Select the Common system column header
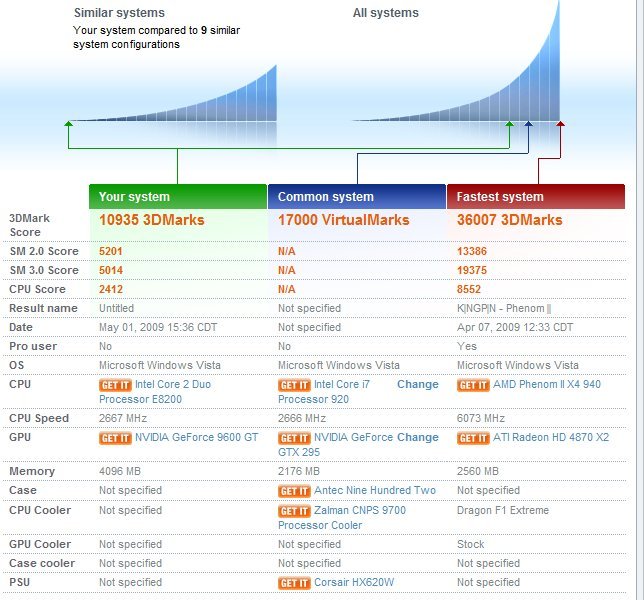 356,197
